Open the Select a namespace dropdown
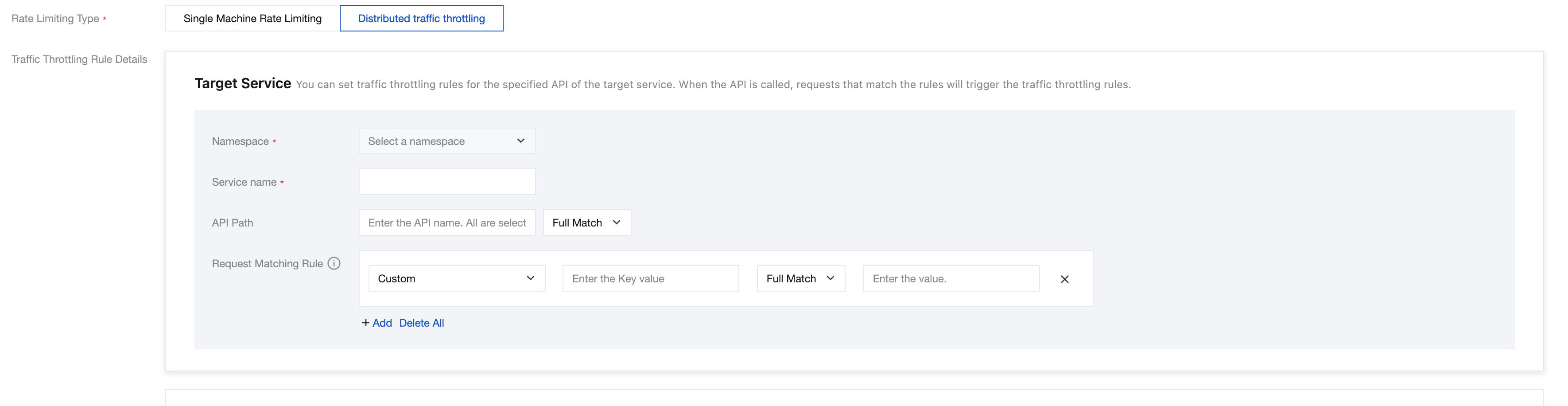1568x406 pixels. coord(447,141)
